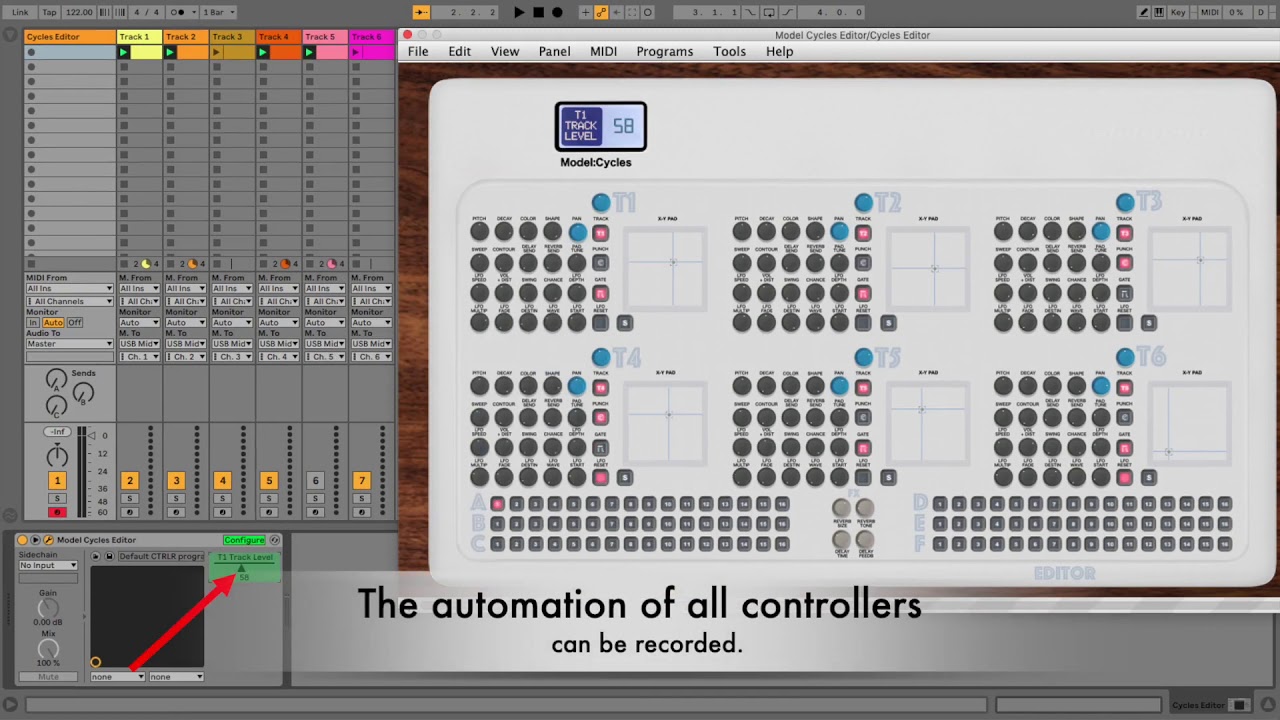Select the Track 4 header
The height and width of the screenshot is (720, 1280).
tap(278, 37)
